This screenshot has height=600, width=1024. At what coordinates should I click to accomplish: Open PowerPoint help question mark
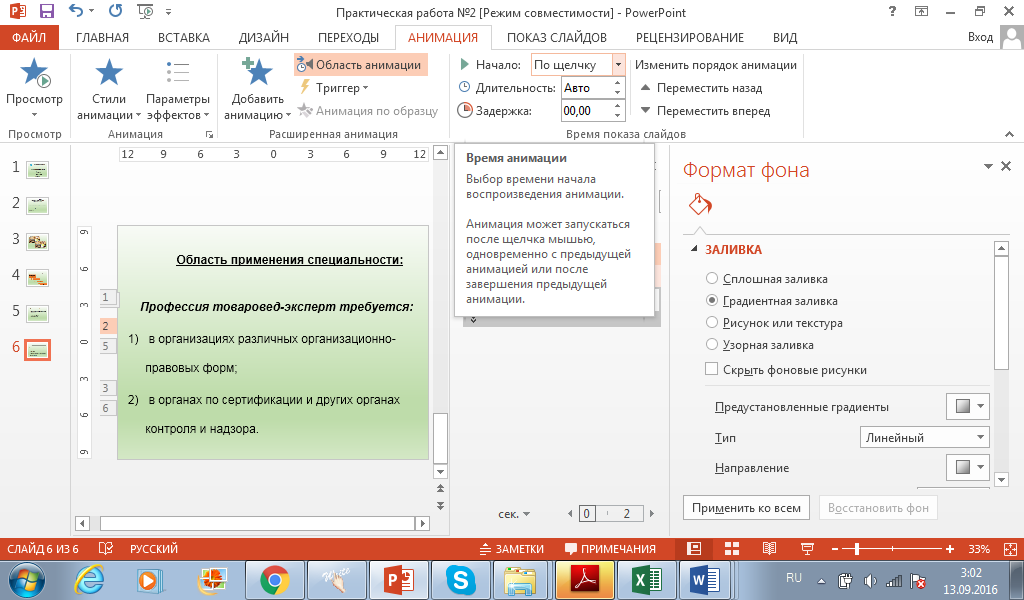(892, 11)
